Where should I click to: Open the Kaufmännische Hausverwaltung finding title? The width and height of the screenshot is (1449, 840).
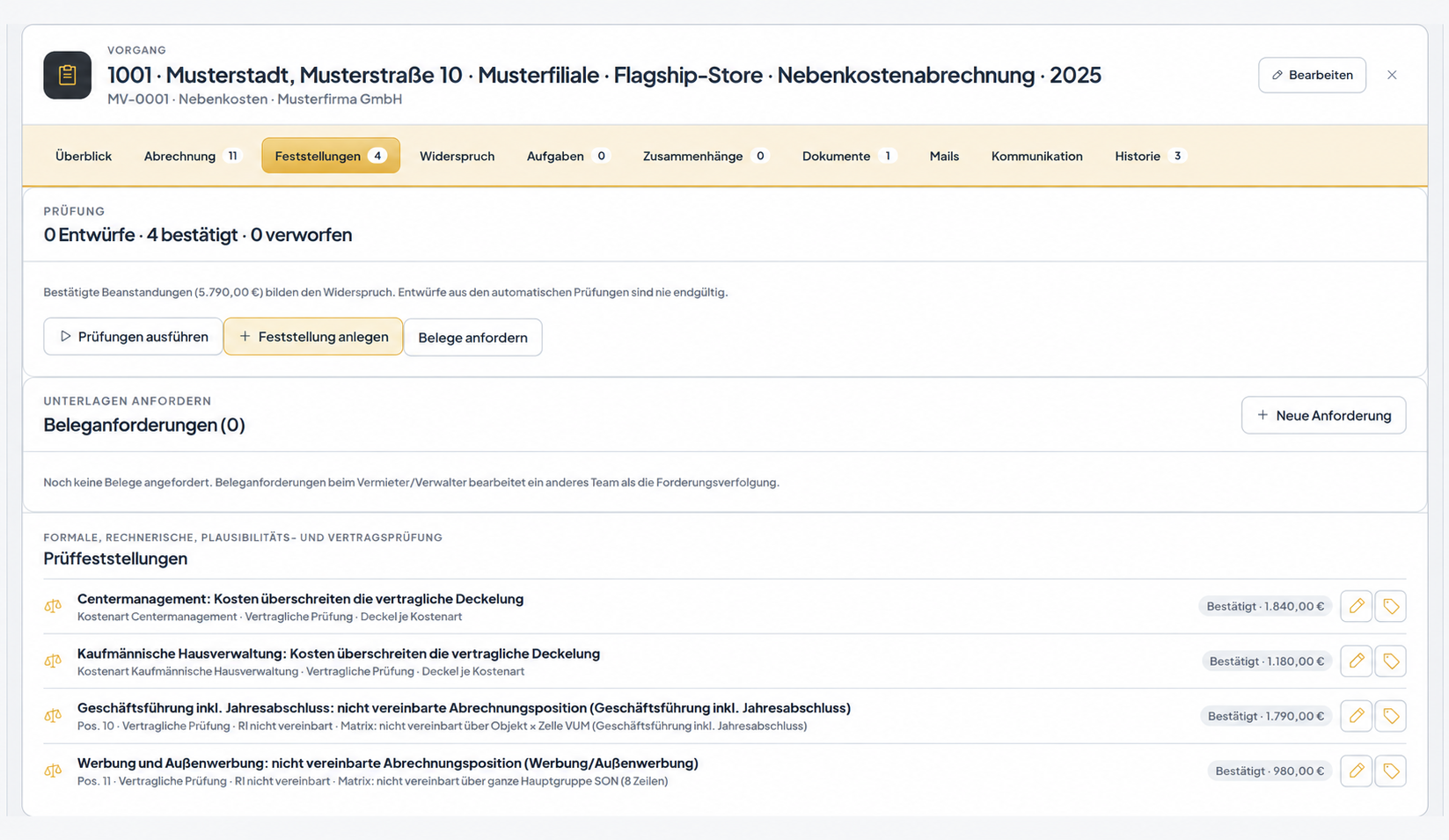click(339, 654)
